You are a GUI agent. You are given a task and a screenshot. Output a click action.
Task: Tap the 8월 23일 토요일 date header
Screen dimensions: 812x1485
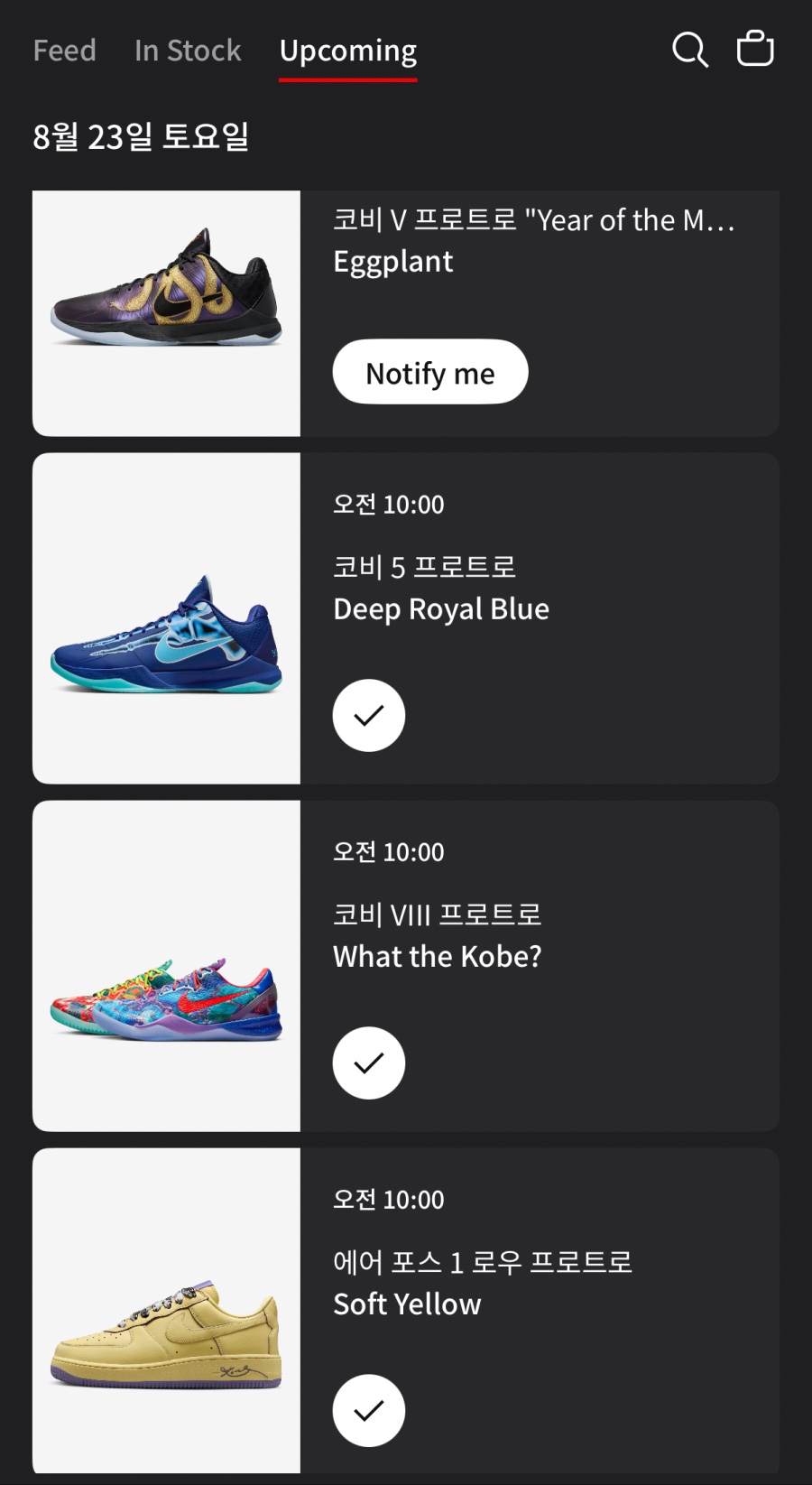(x=141, y=136)
